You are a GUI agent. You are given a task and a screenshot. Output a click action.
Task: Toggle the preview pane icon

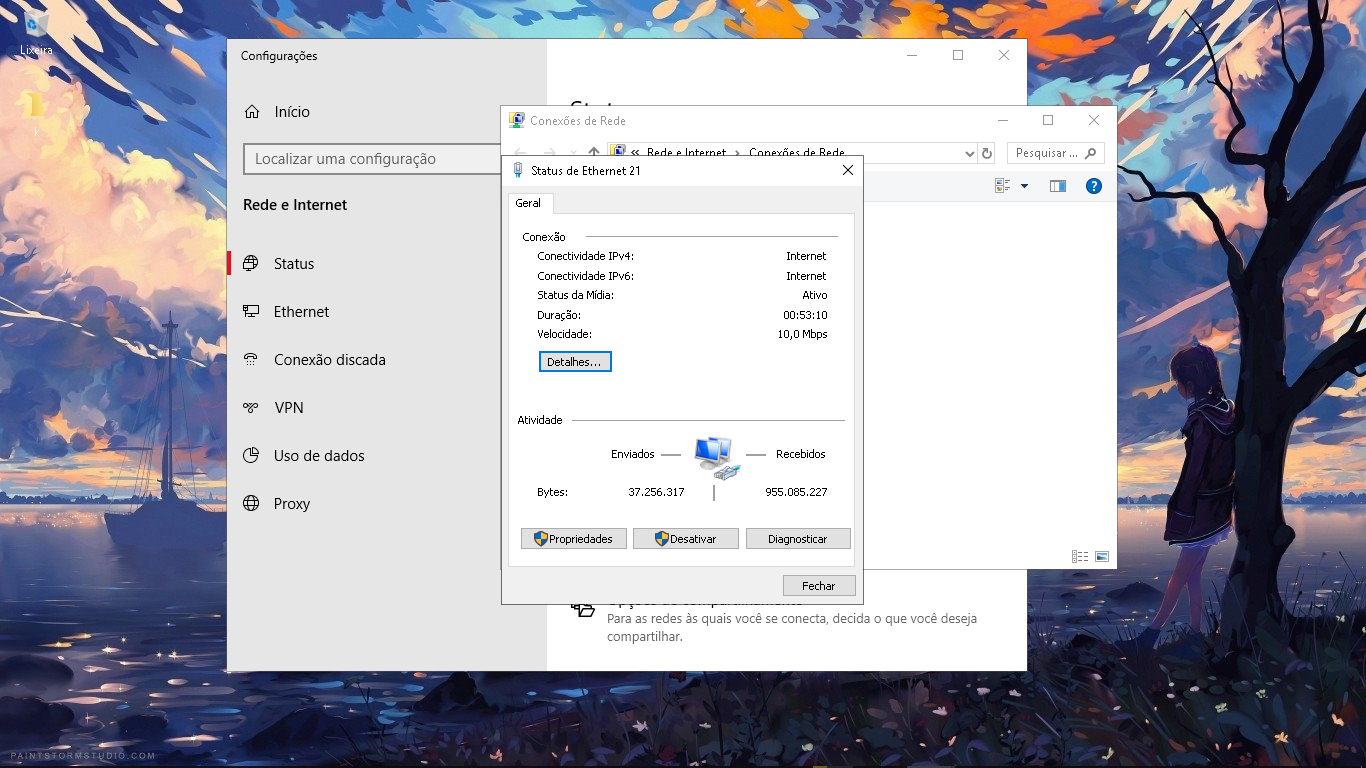click(x=1058, y=186)
